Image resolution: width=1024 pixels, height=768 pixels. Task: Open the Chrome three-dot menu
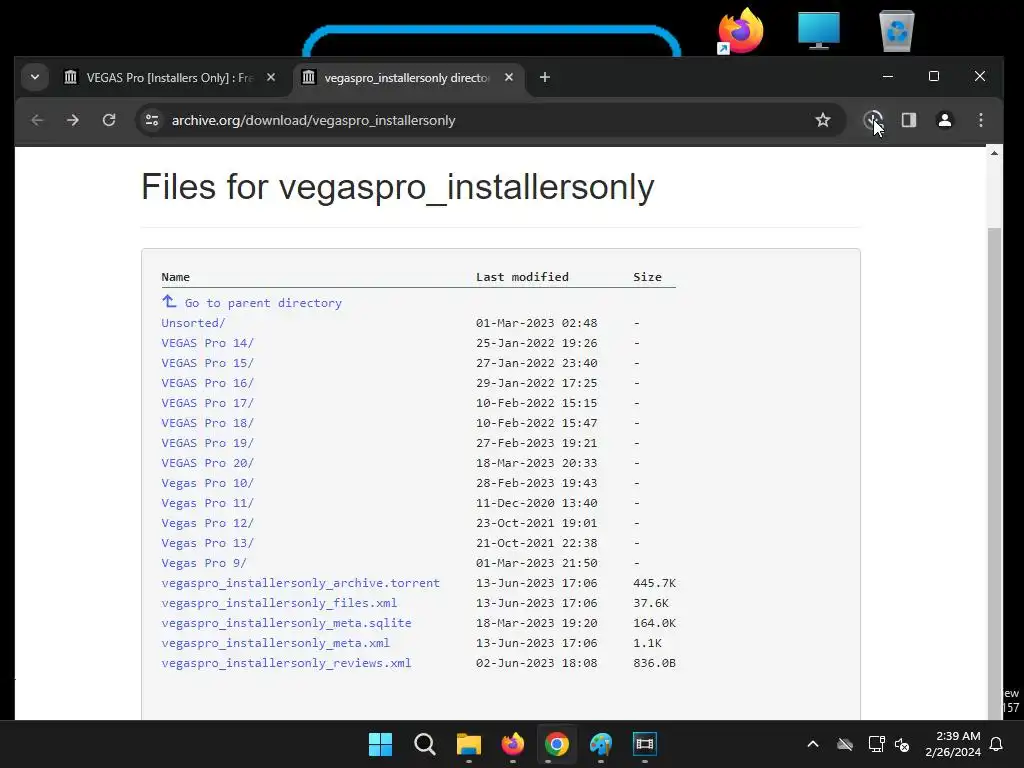[x=981, y=120]
